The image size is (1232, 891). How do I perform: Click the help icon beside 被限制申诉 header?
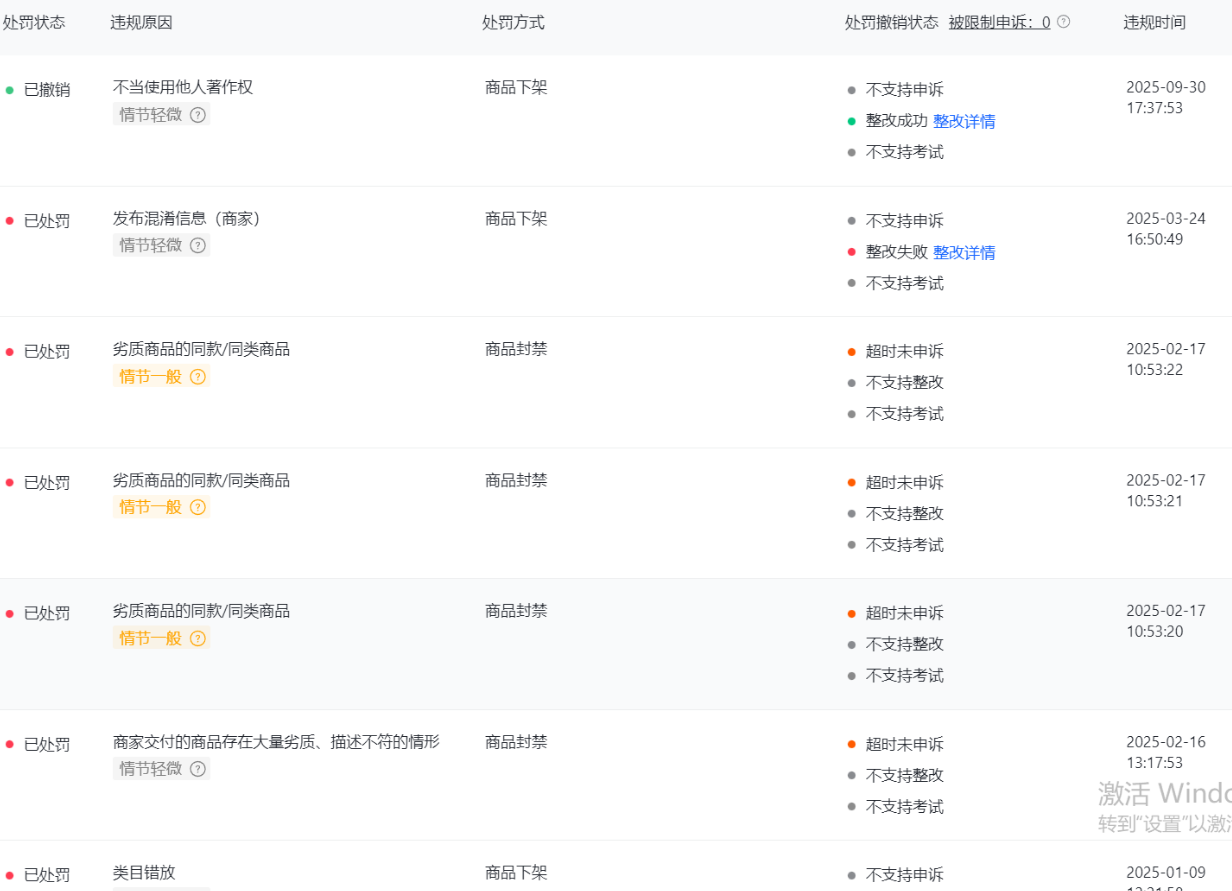[1063, 22]
